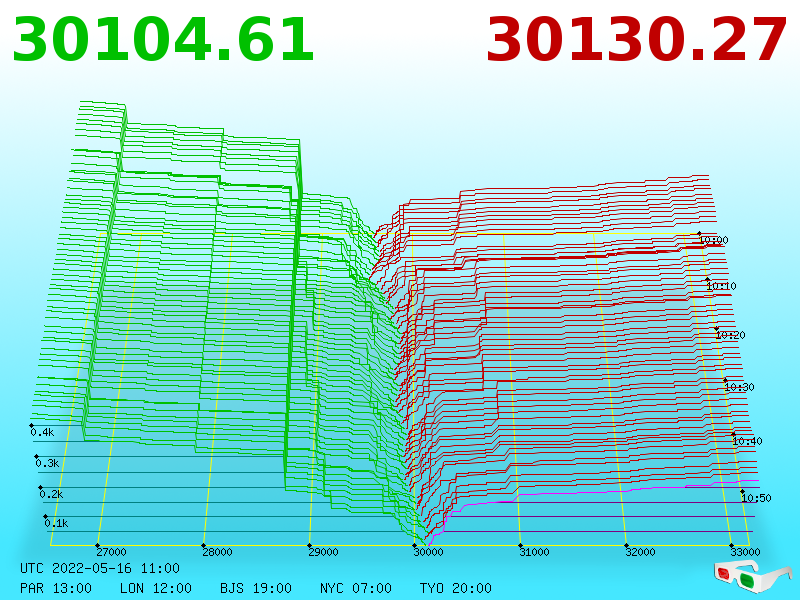The height and width of the screenshot is (600, 800).
Task: Click the green bid price 30104.61
Action: click(x=163, y=40)
